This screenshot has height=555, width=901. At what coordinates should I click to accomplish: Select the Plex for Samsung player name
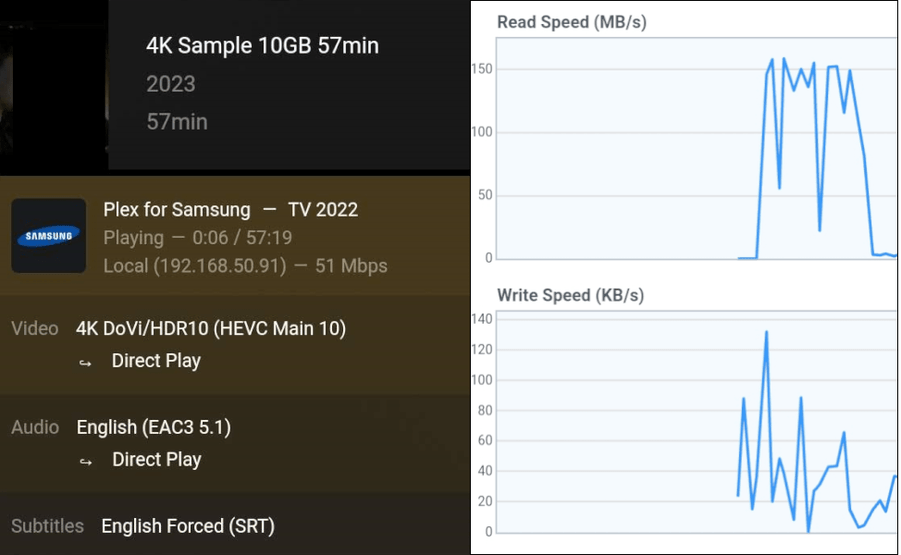177,210
